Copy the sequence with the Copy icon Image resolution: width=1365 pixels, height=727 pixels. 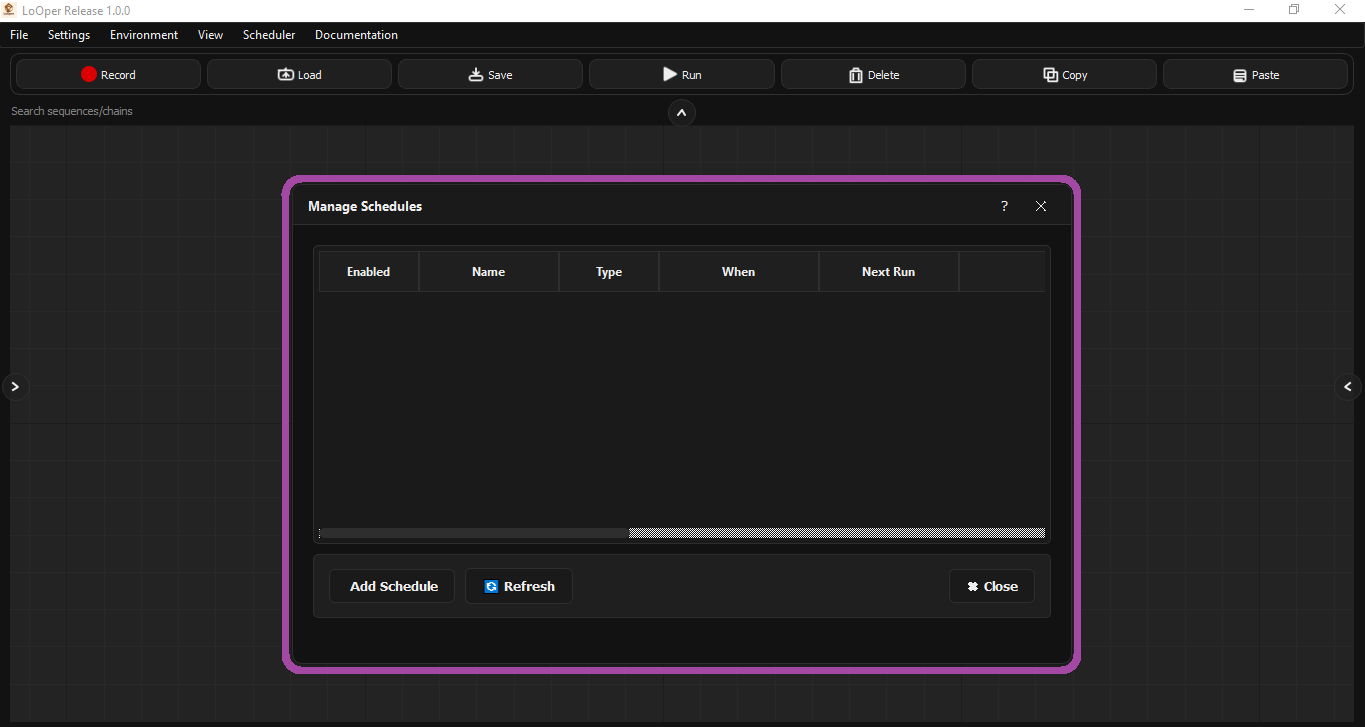tap(1049, 74)
